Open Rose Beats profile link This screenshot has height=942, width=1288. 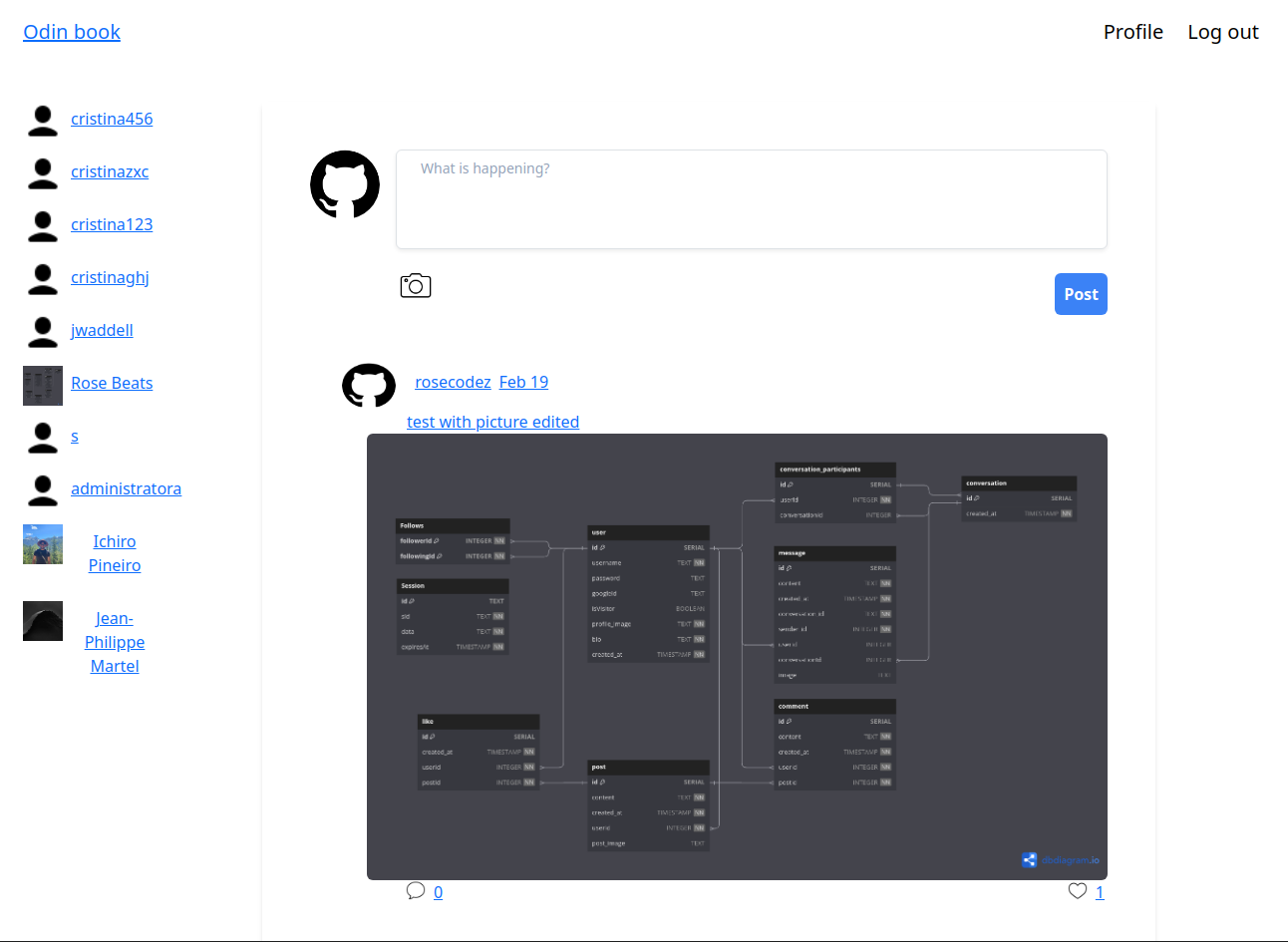coord(112,383)
